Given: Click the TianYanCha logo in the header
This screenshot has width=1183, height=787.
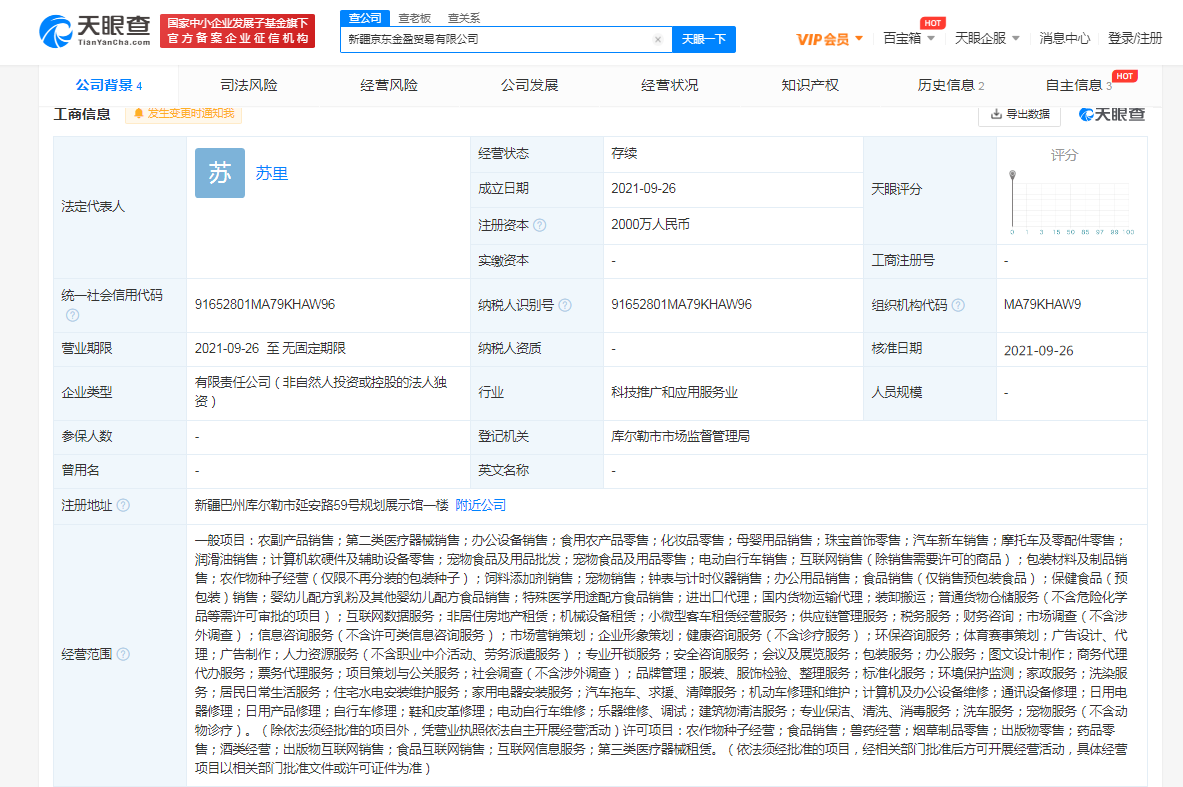Looking at the screenshot, I should tap(95, 30).
